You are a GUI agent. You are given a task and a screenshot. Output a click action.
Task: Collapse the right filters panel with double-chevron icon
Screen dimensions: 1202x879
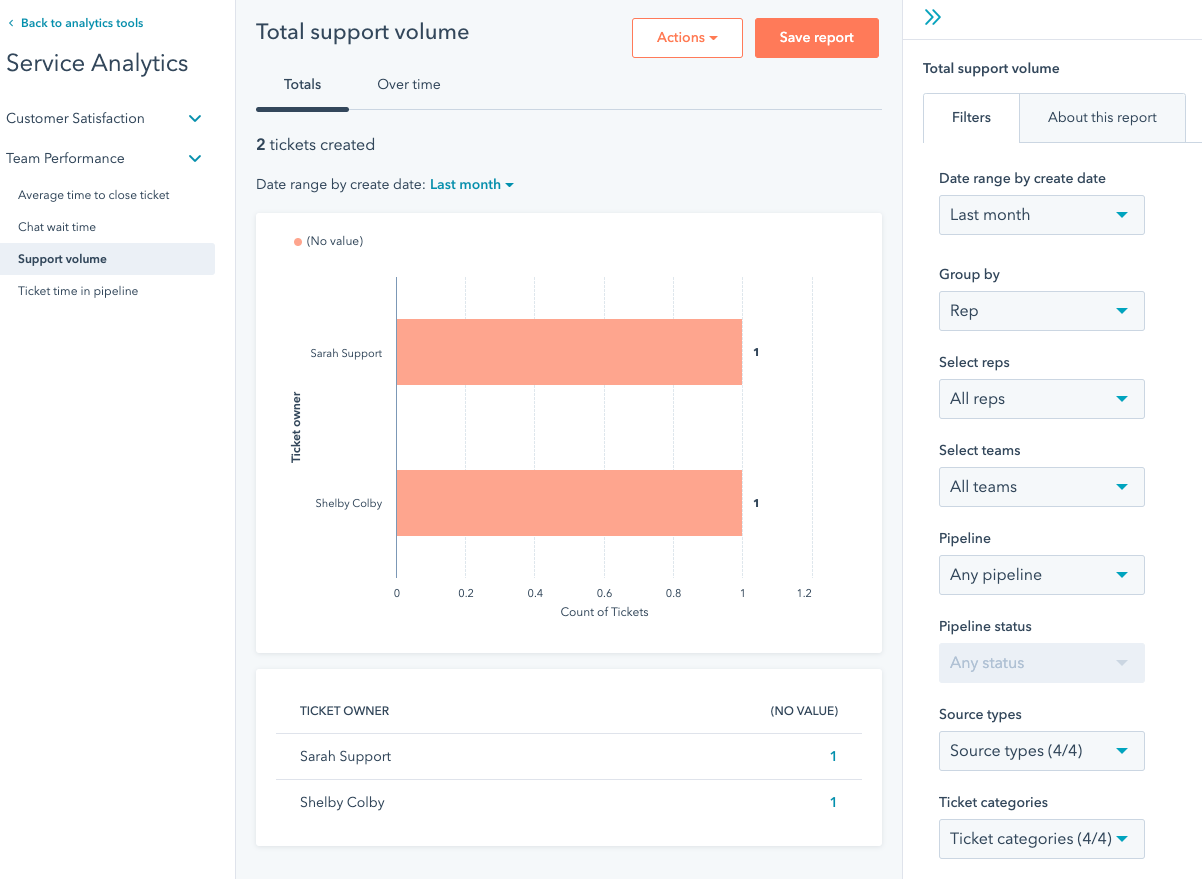[933, 17]
